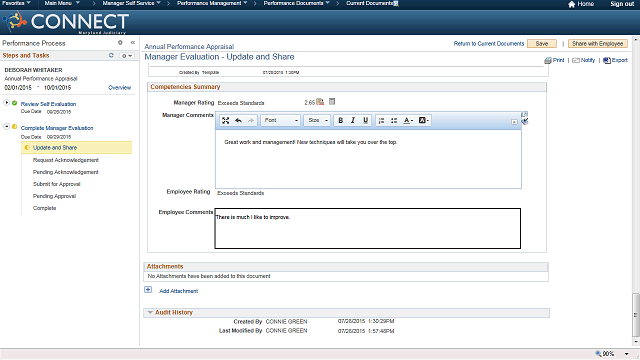The width and height of the screenshot is (640, 360).
Task: Maximize the Manager Comments editor
Action: (x=225, y=120)
